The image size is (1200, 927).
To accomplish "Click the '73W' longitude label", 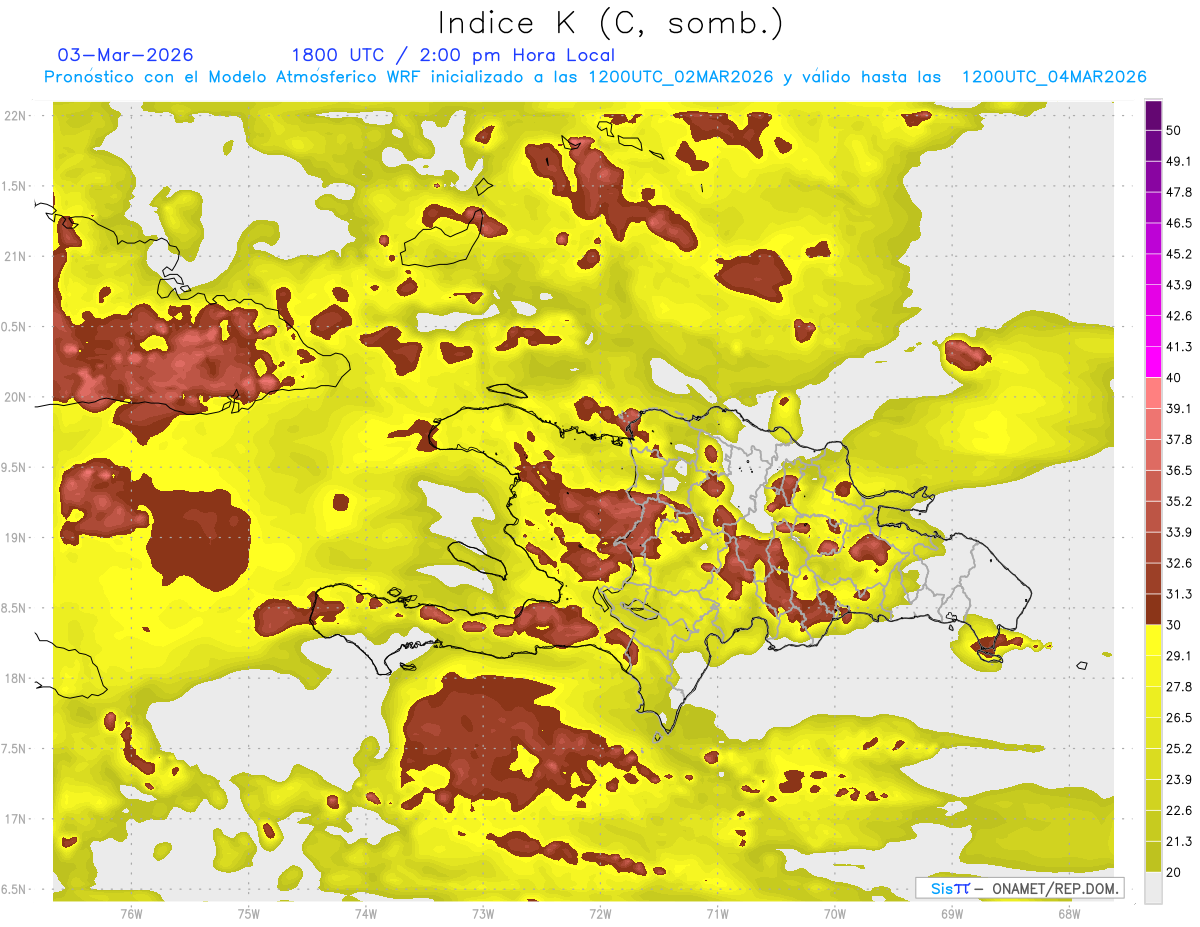I will [x=483, y=913].
